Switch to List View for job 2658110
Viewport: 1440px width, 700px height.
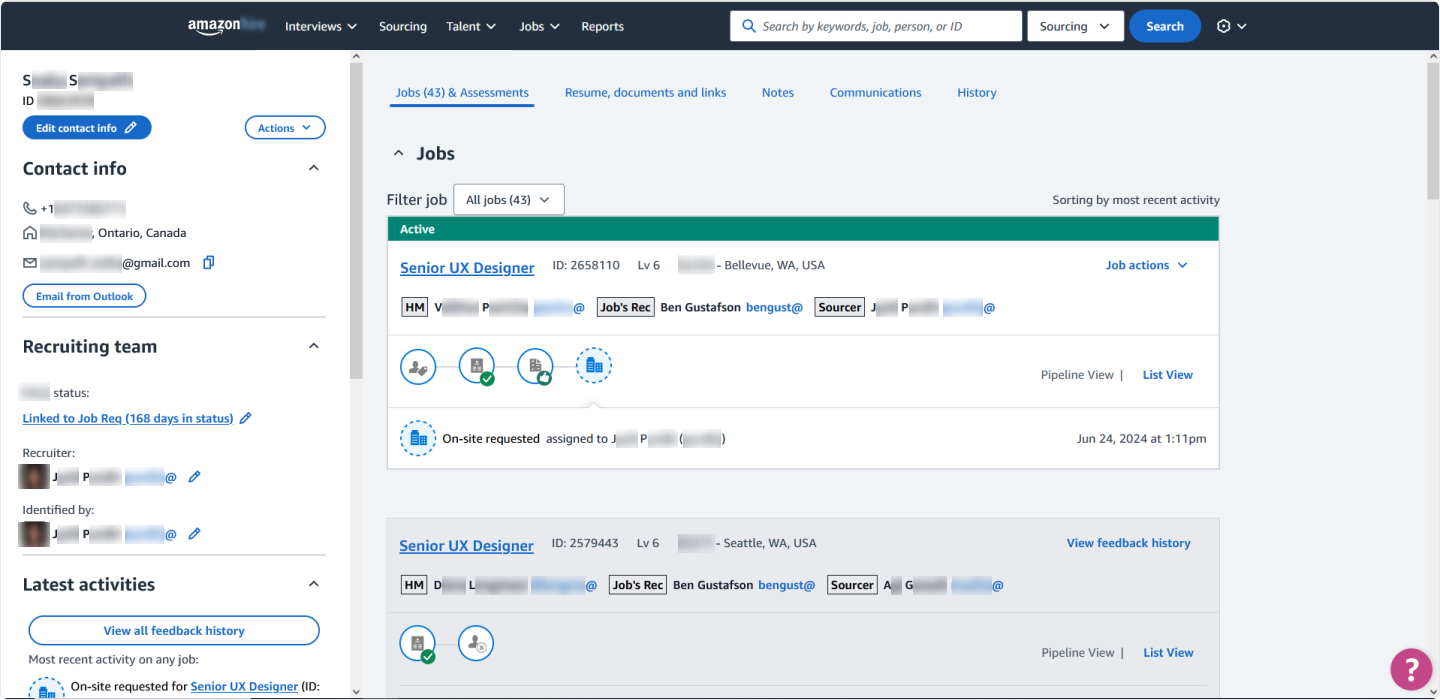[x=1168, y=375]
